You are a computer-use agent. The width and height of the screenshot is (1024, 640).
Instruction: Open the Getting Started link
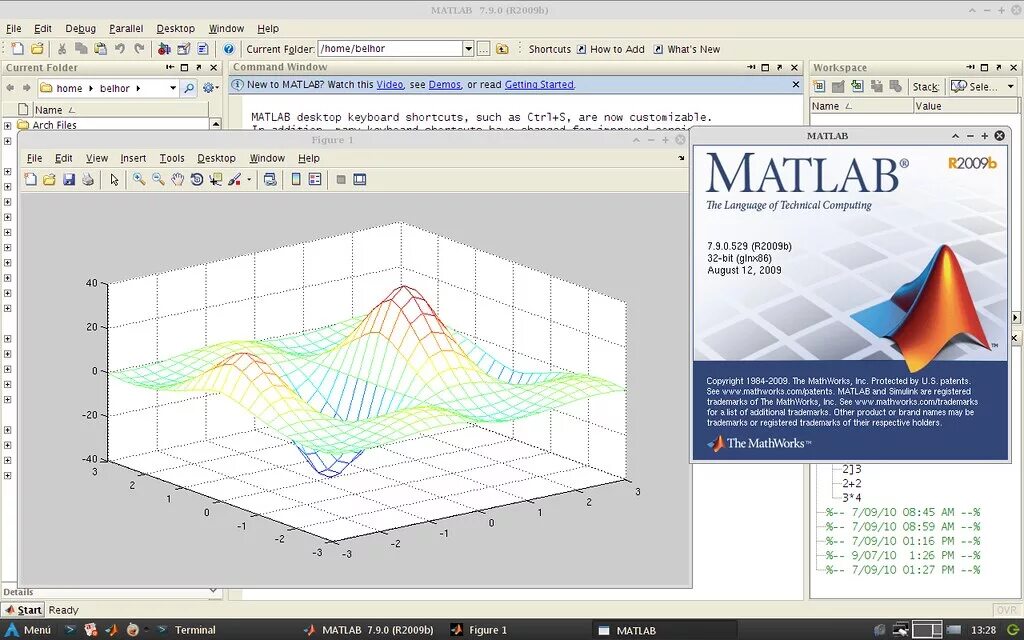pos(539,85)
